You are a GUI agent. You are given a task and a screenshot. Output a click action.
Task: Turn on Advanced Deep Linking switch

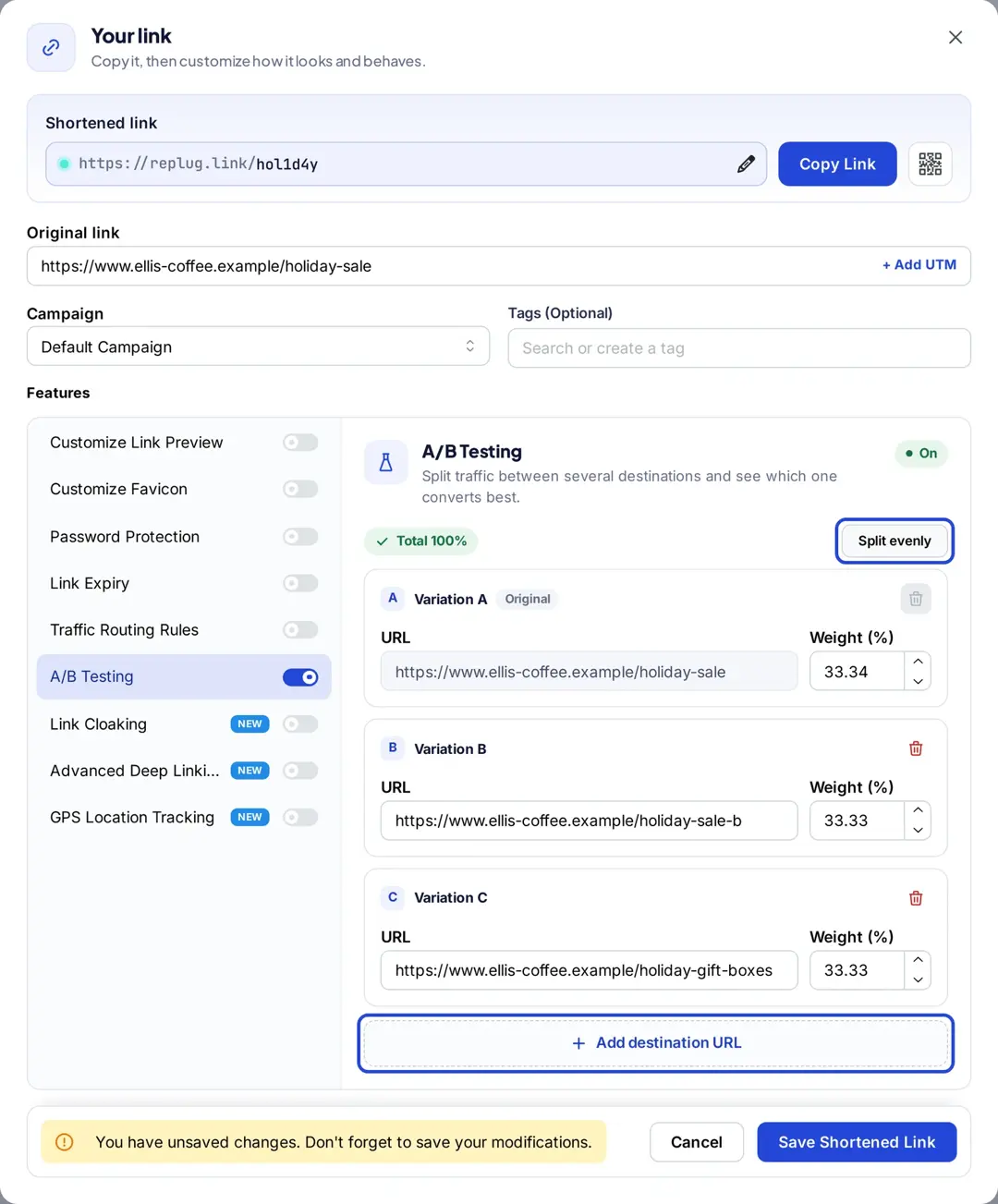click(300, 771)
